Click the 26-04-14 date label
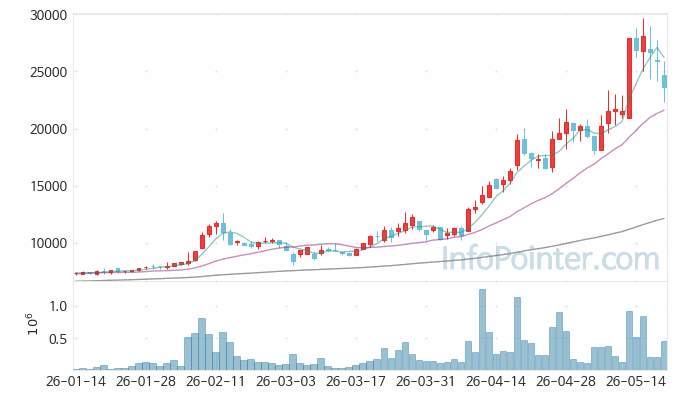The height and width of the screenshot is (399, 677). [x=496, y=382]
